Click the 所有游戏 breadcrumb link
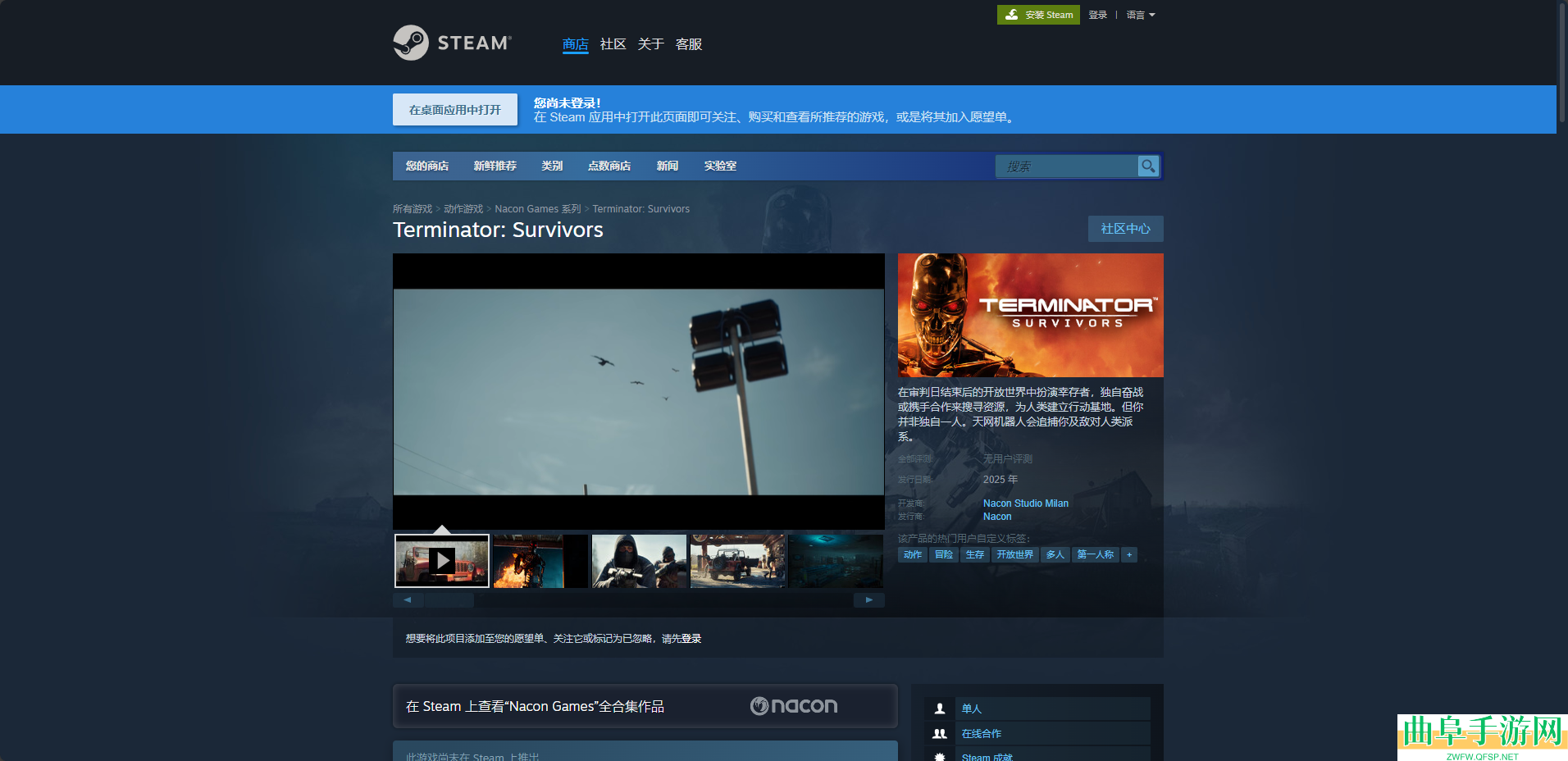 pyautogui.click(x=413, y=209)
